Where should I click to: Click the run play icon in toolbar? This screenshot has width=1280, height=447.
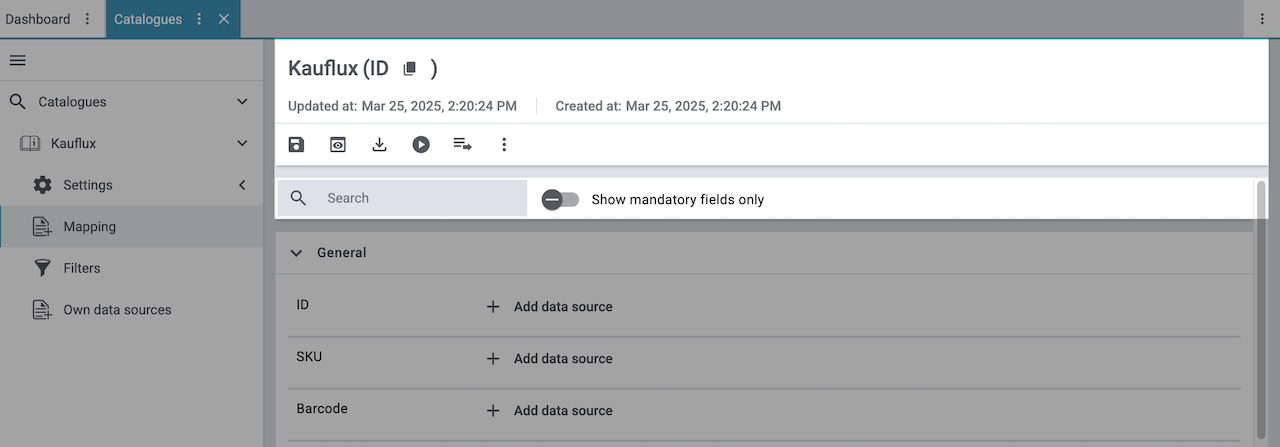pos(421,145)
